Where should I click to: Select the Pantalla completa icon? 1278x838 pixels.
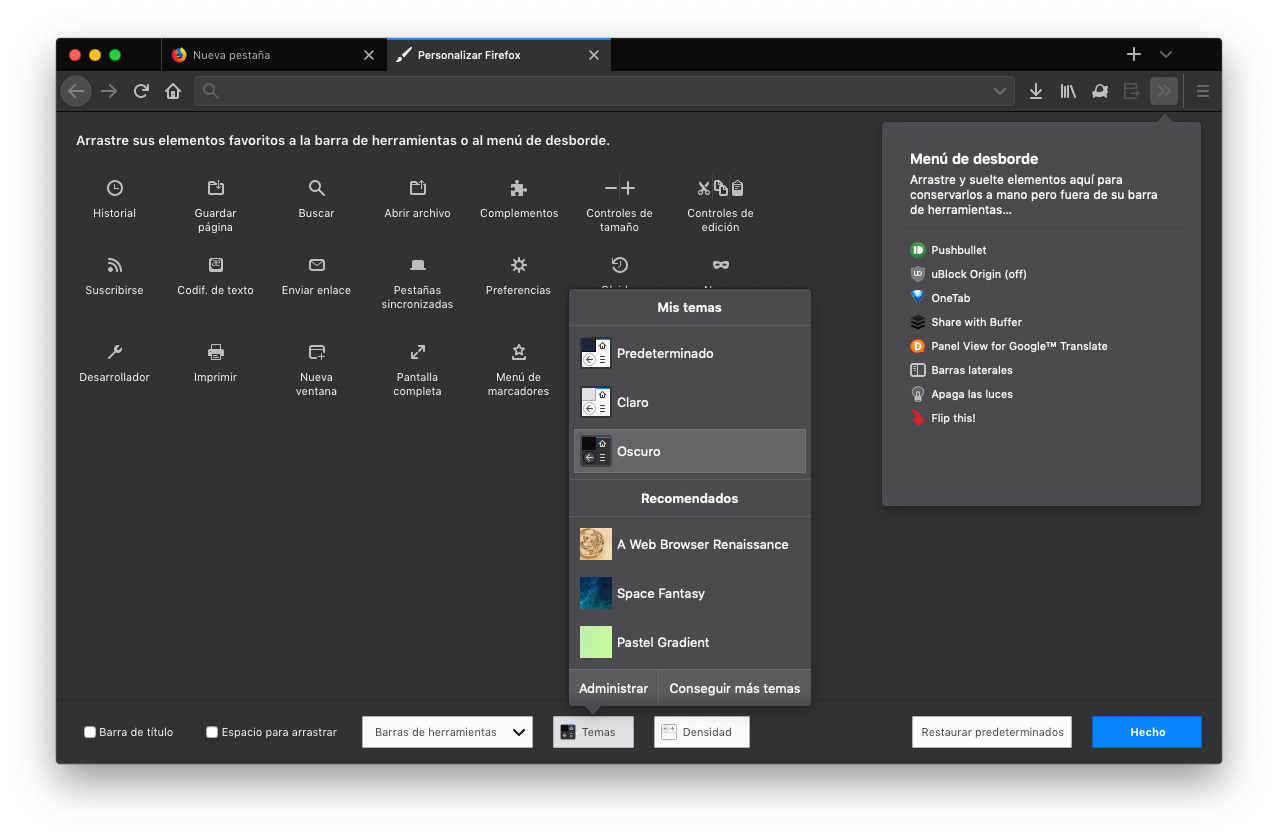[418, 352]
